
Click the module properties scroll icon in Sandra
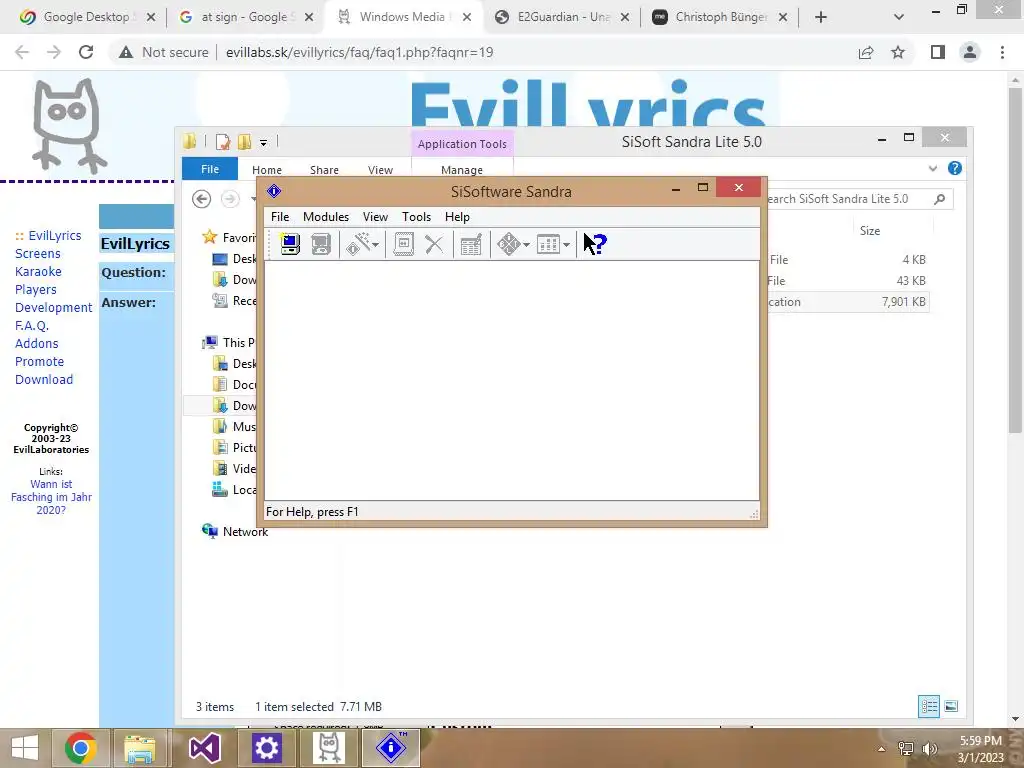(x=403, y=244)
